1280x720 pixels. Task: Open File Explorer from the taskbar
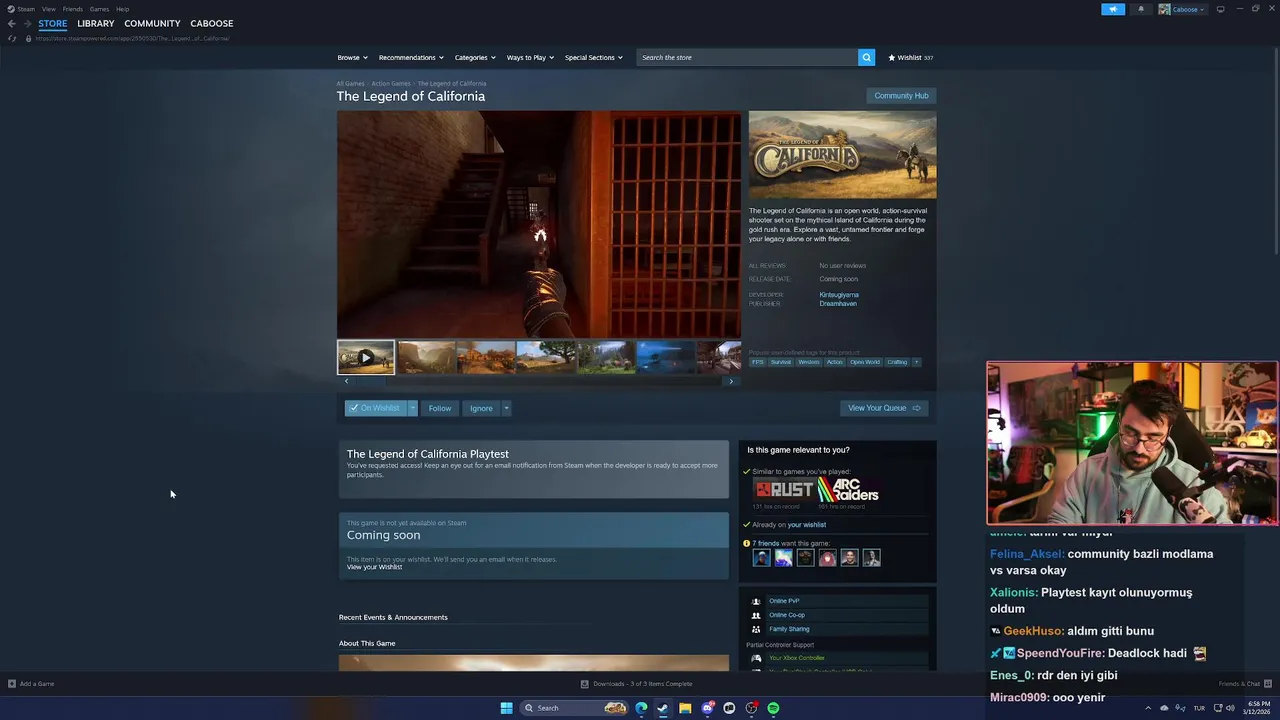click(x=685, y=708)
